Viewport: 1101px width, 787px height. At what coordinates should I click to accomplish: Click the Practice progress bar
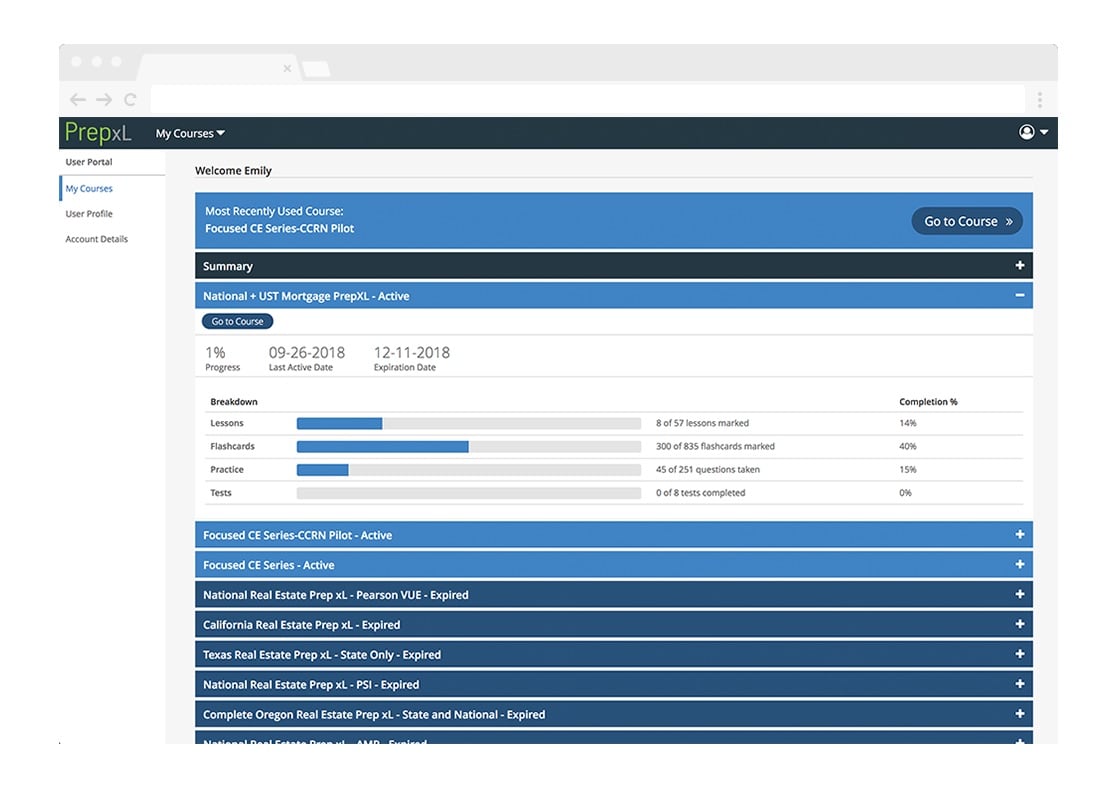468,470
